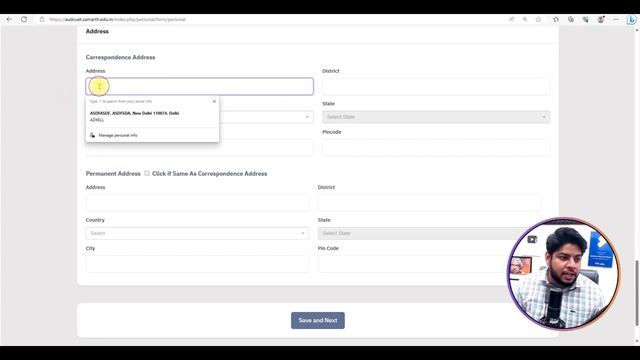Click the Correspondence Address heading
The image size is (640, 360).
click(120, 58)
